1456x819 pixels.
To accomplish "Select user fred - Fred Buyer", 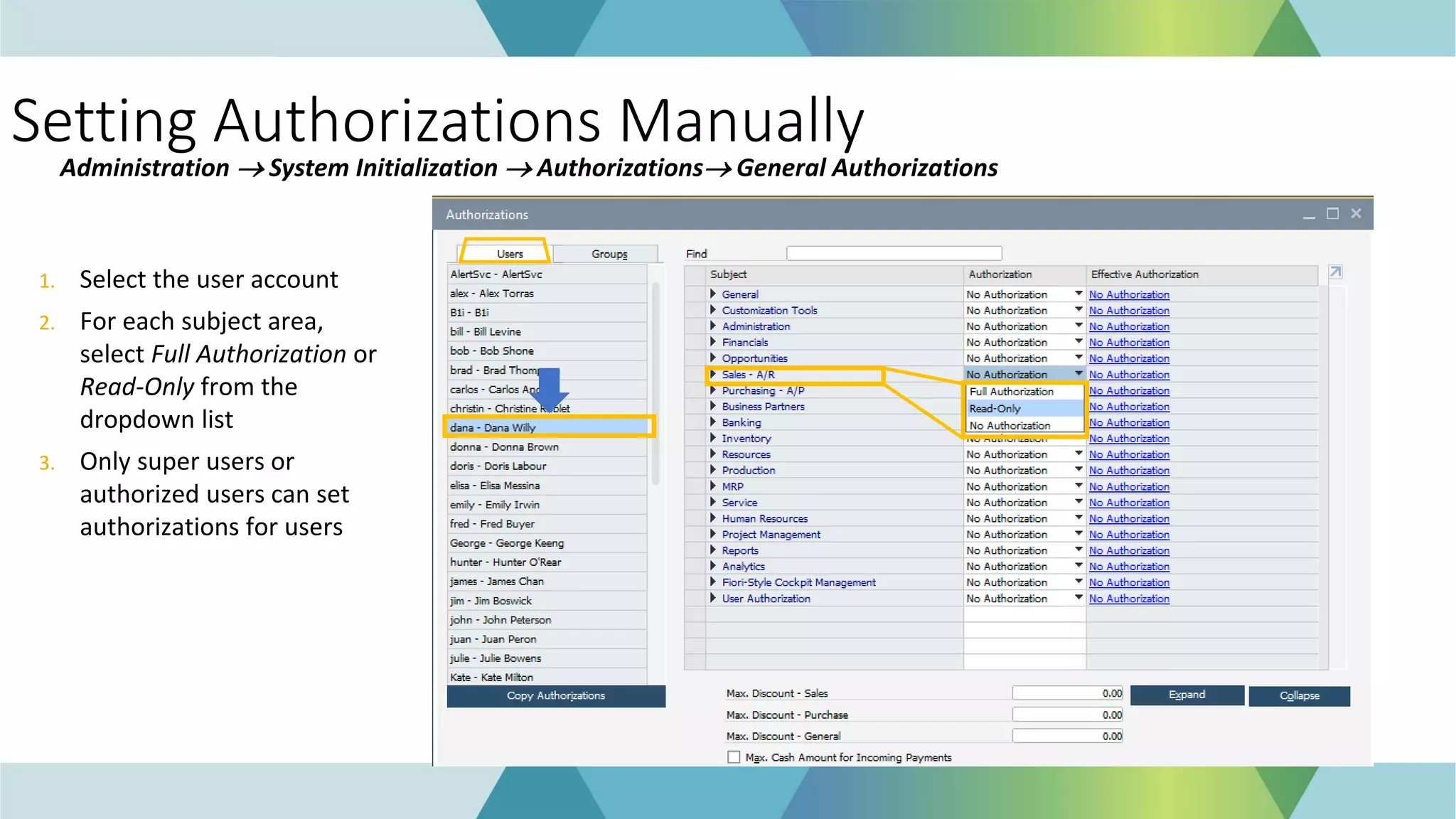I will coord(547,523).
